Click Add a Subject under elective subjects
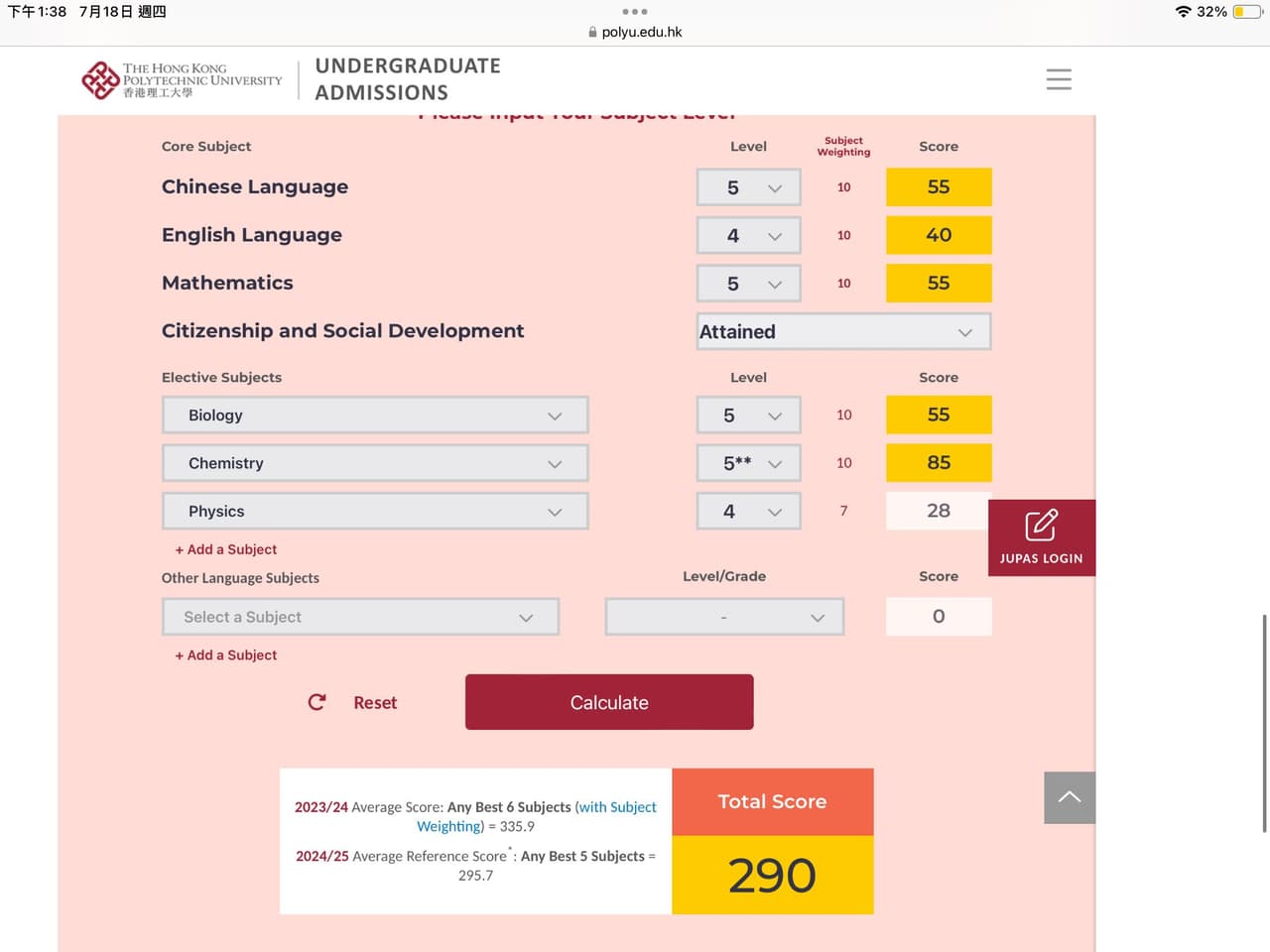The image size is (1270, 952). pyautogui.click(x=226, y=549)
